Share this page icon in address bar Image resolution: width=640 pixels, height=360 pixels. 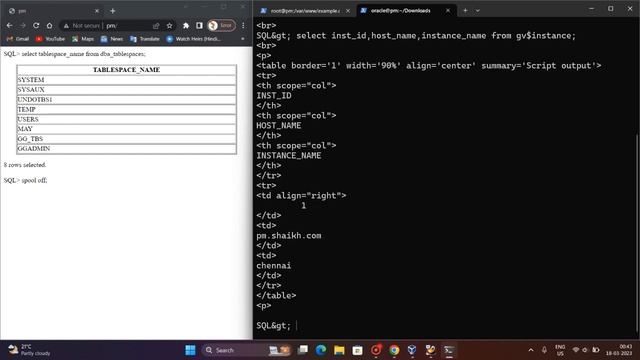156,26
